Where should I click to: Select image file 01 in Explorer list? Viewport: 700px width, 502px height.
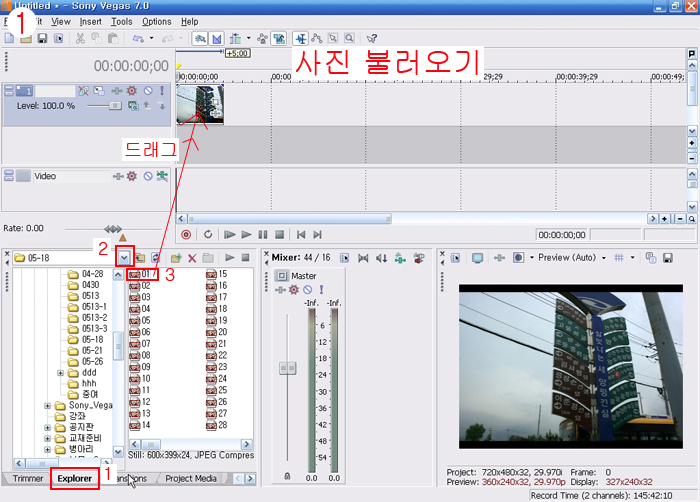point(140,274)
